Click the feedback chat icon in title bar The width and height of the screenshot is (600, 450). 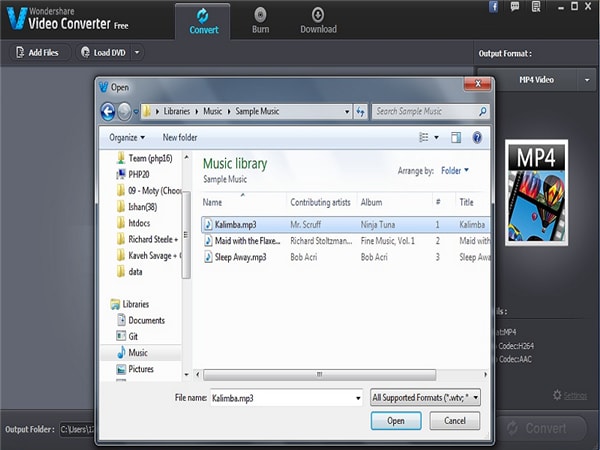tap(515, 7)
